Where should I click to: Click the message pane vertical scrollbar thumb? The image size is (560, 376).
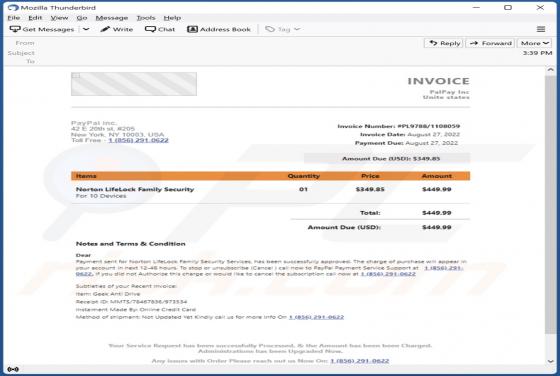[550, 205]
